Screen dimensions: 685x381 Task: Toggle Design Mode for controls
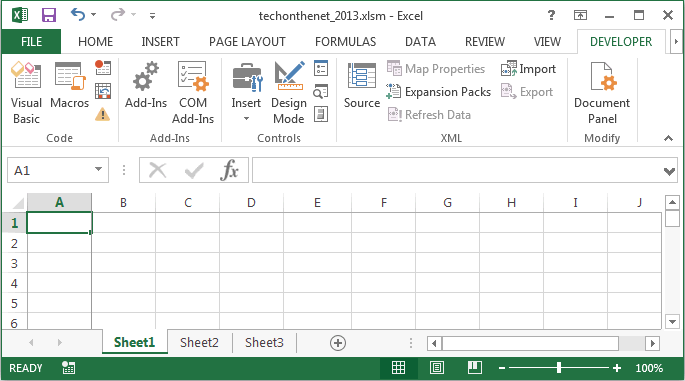(288, 93)
